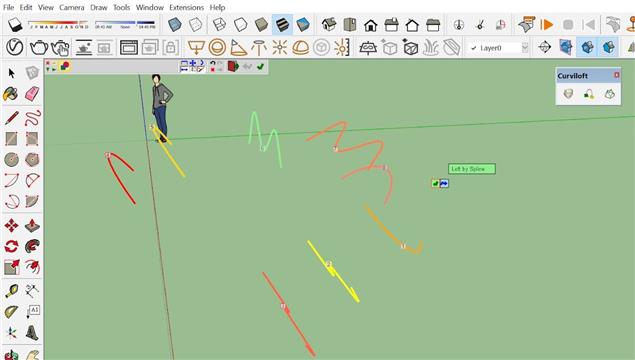Adjust the shadow date month slider
635x360 pixels.
59,24
